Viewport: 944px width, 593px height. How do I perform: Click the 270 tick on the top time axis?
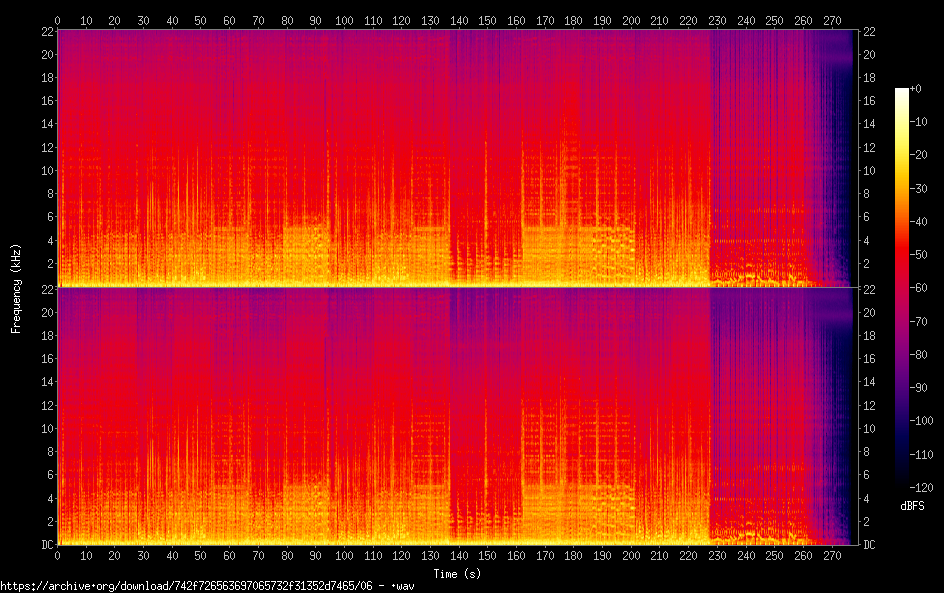tap(832, 20)
